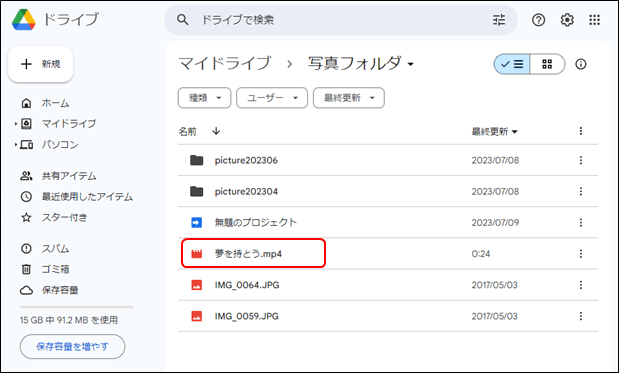Click 15 GB 中 91.2 MB を使用 text
Screen dimensions: 619x373
(x=69, y=320)
